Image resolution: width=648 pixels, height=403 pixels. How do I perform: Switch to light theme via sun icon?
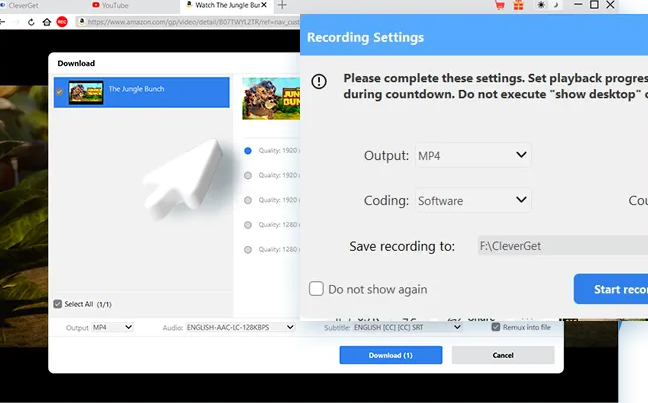pyautogui.click(x=541, y=5)
